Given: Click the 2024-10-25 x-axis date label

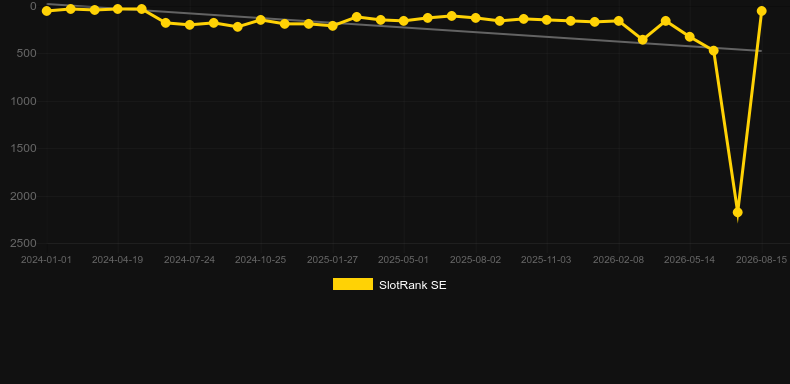Looking at the screenshot, I should pos(260,260).
